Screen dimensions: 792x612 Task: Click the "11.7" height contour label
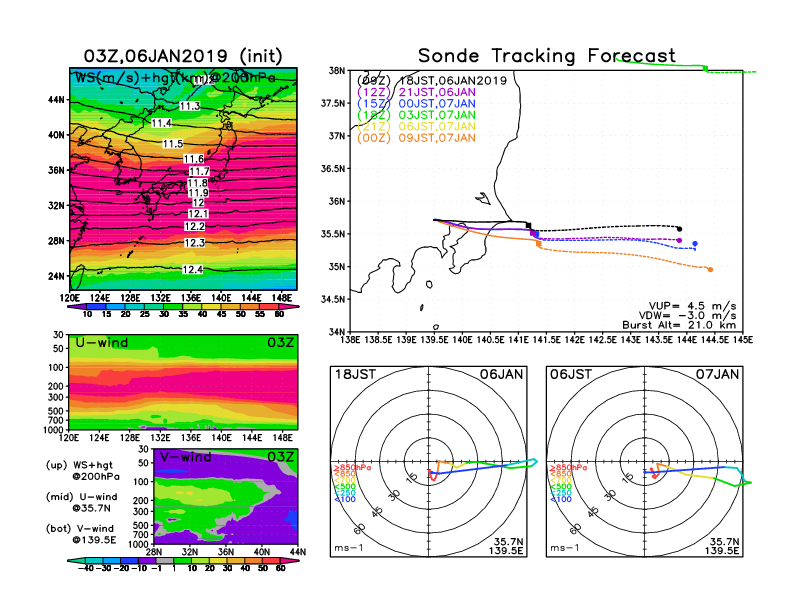tap(200, 172)
